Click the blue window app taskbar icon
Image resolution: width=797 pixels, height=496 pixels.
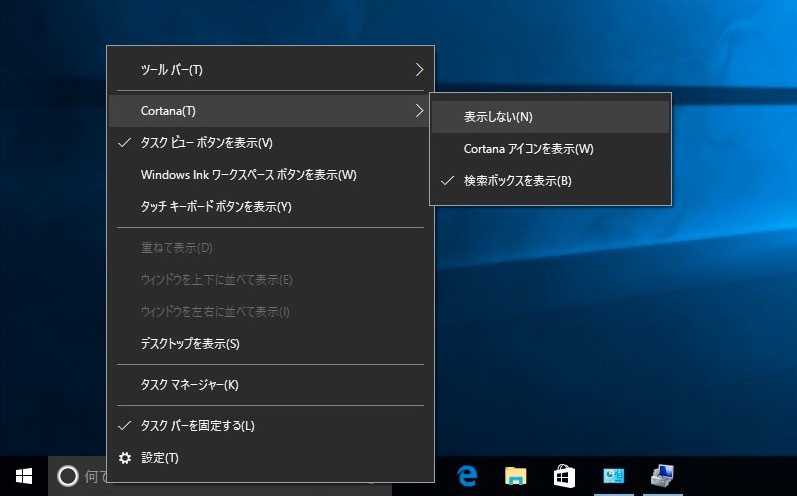tap(613, 476)
